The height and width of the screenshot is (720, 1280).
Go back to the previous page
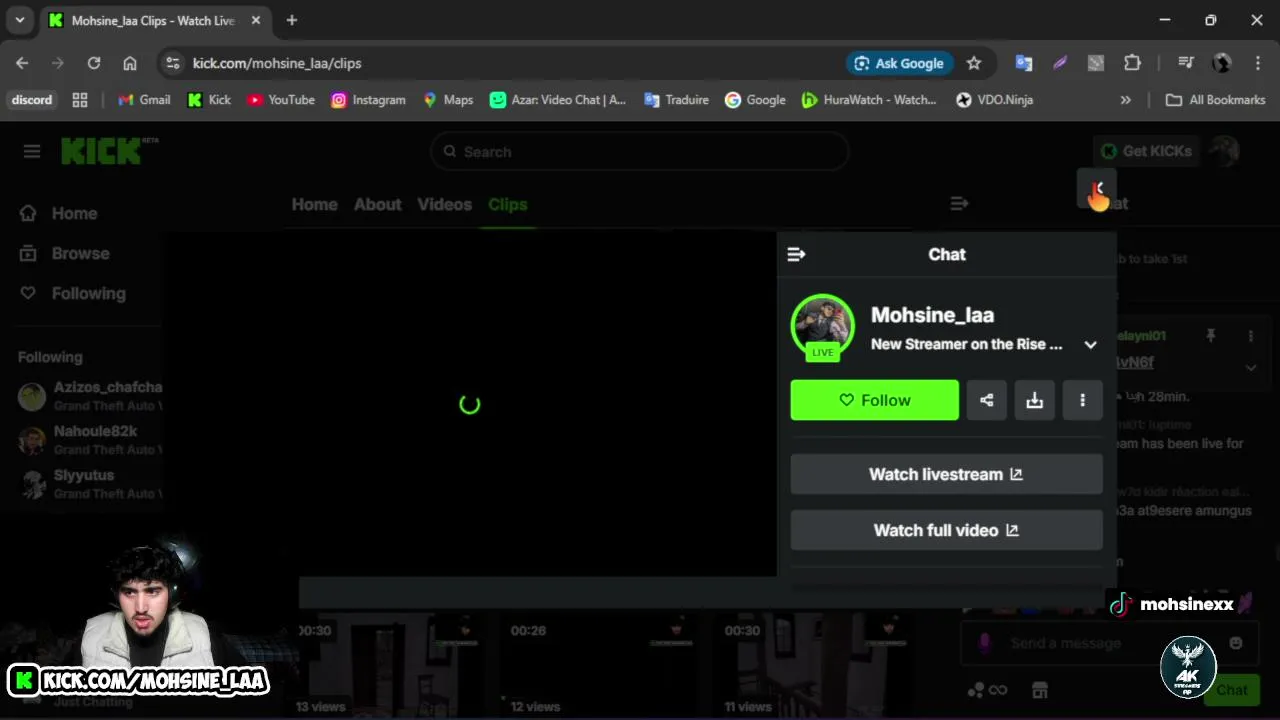(x=22, y=63)
